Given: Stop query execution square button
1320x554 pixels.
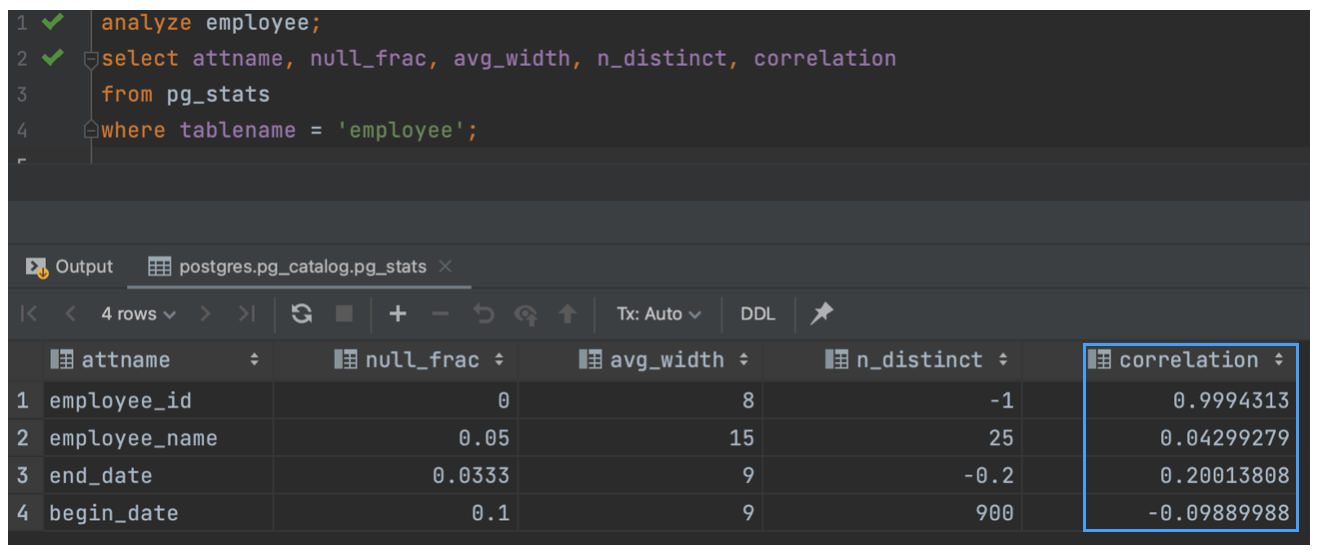Looking at the screenshot, I should pyautogui.click(x=345, y=314).
